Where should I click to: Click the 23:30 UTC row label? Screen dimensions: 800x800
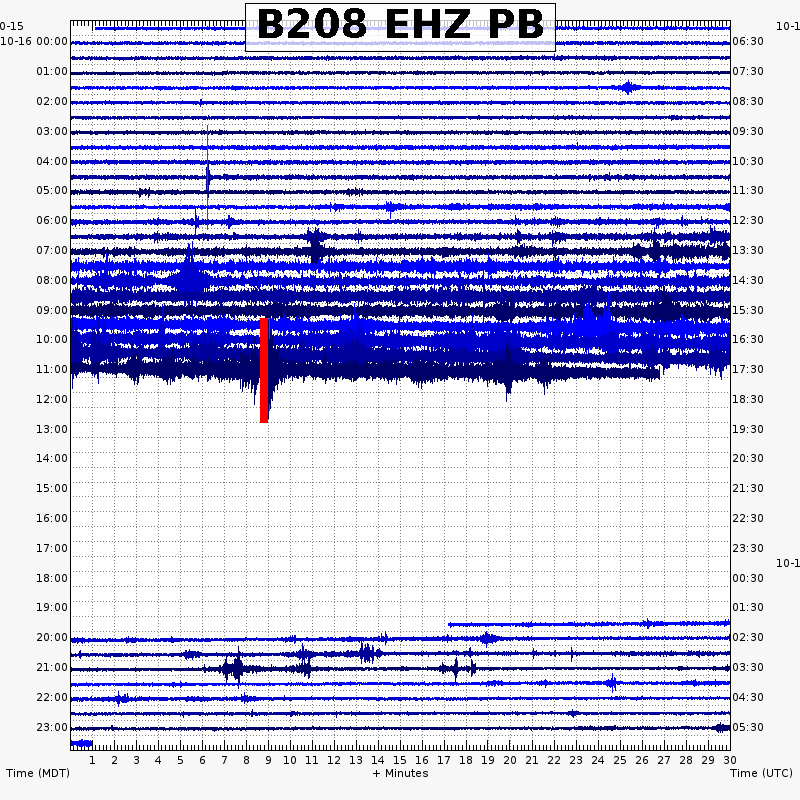click(748, 548)
